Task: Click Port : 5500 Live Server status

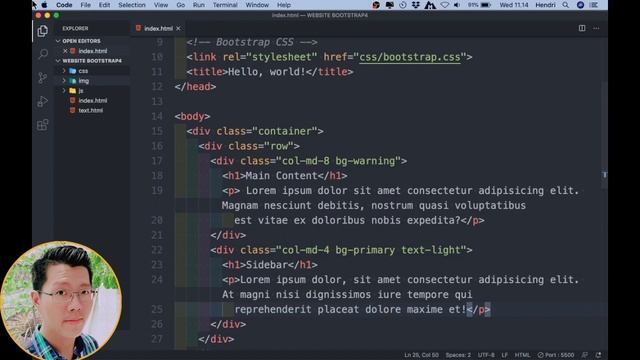Action: [556, 355]
